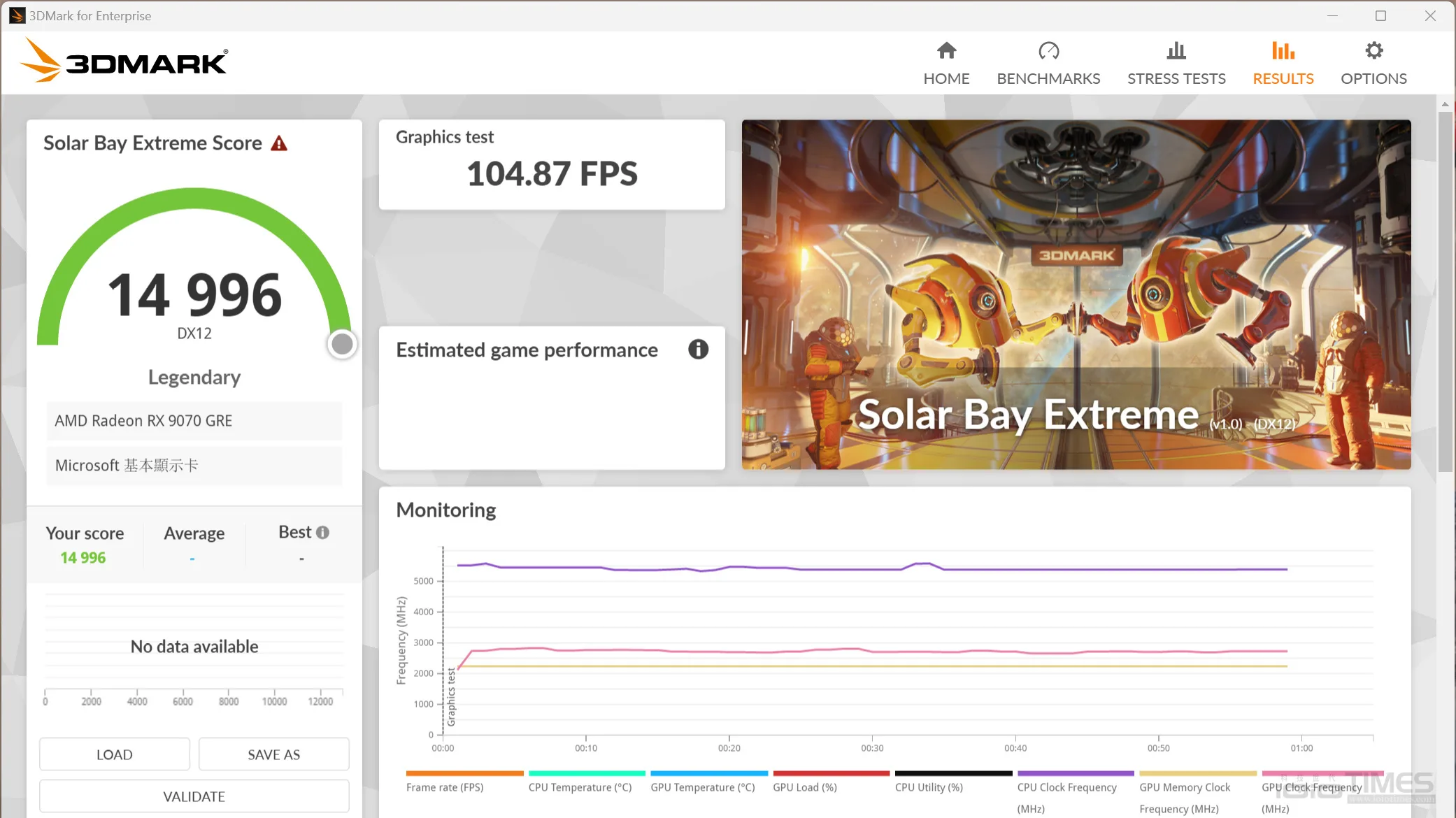
Task: Select the RESULTS tab label
Action: point(1283,78)
